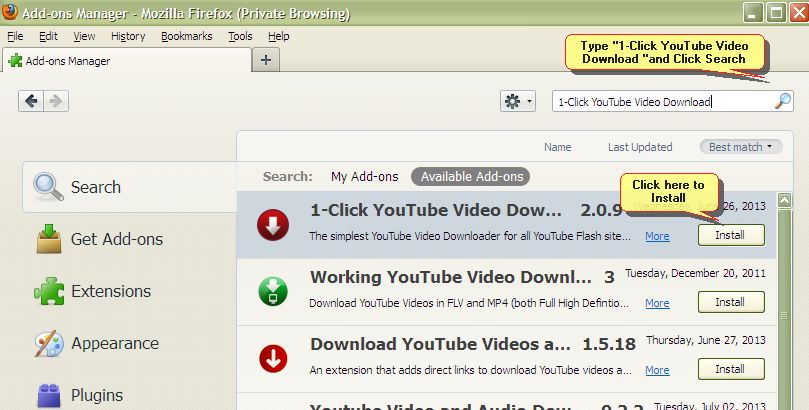The image size is (809, 410).
Task: Sort results by Name
Action: [x=557, y=147]
